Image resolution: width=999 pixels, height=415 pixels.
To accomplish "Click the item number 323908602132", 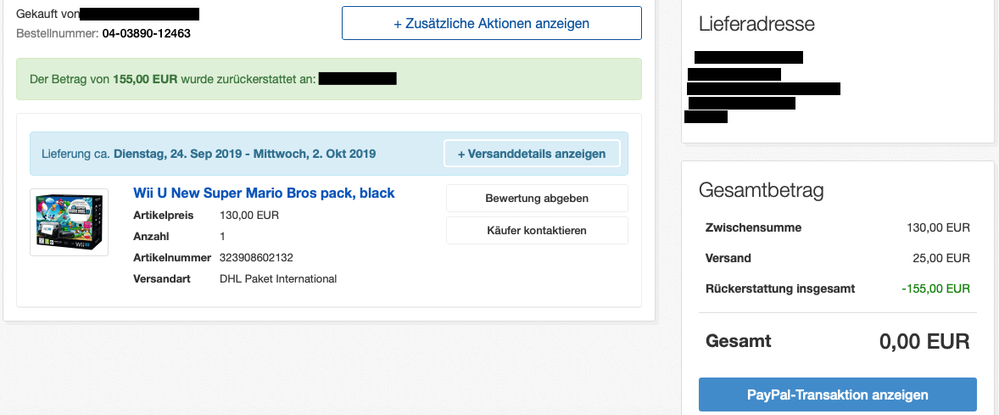I will 256,257.
